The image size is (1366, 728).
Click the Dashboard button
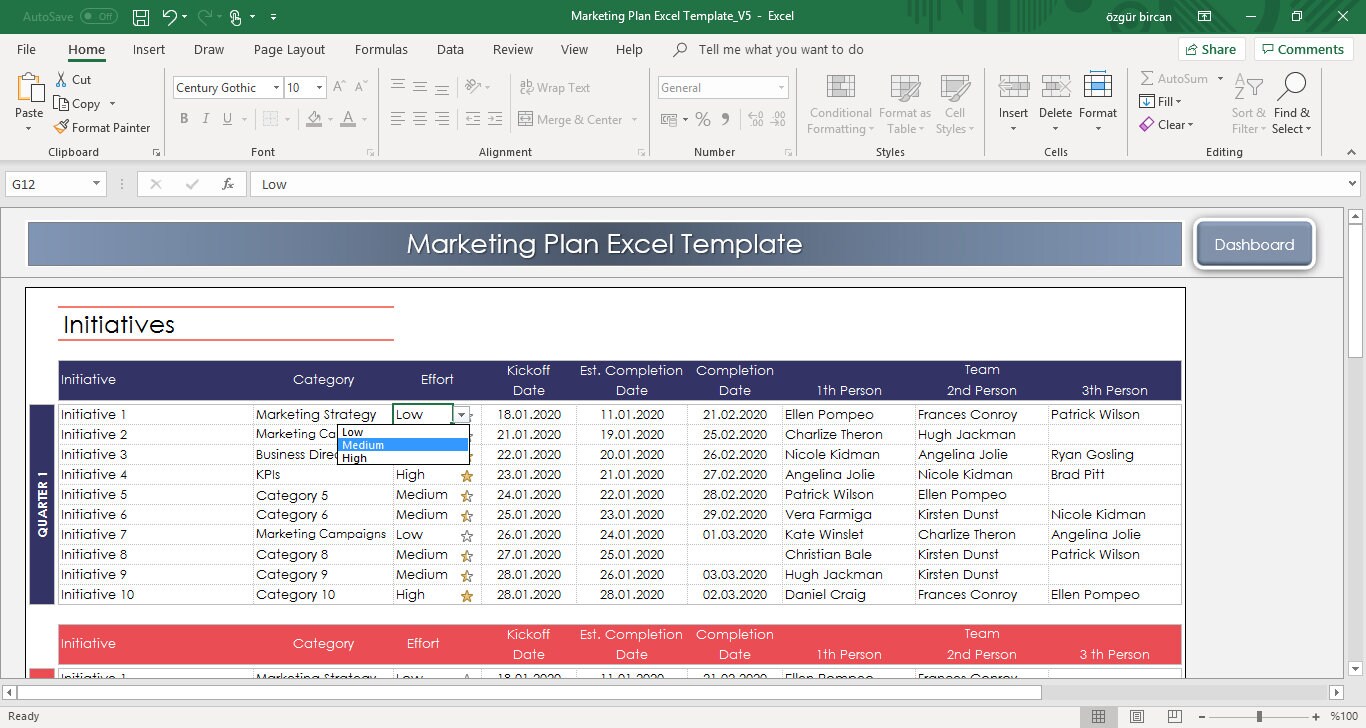click(1254, 243)
